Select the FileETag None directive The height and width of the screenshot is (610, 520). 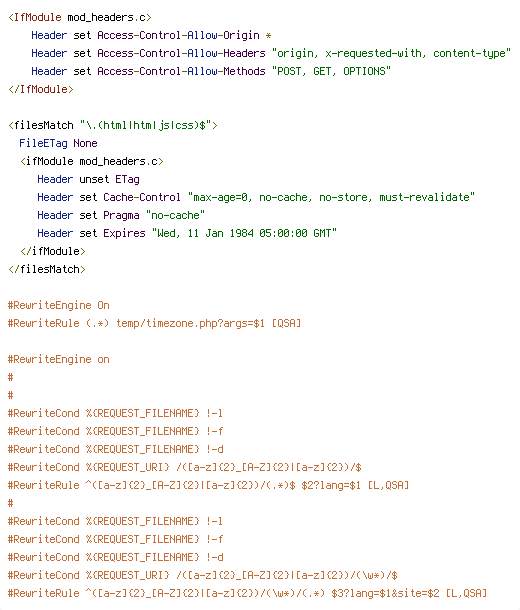click(x=58, y=143)
